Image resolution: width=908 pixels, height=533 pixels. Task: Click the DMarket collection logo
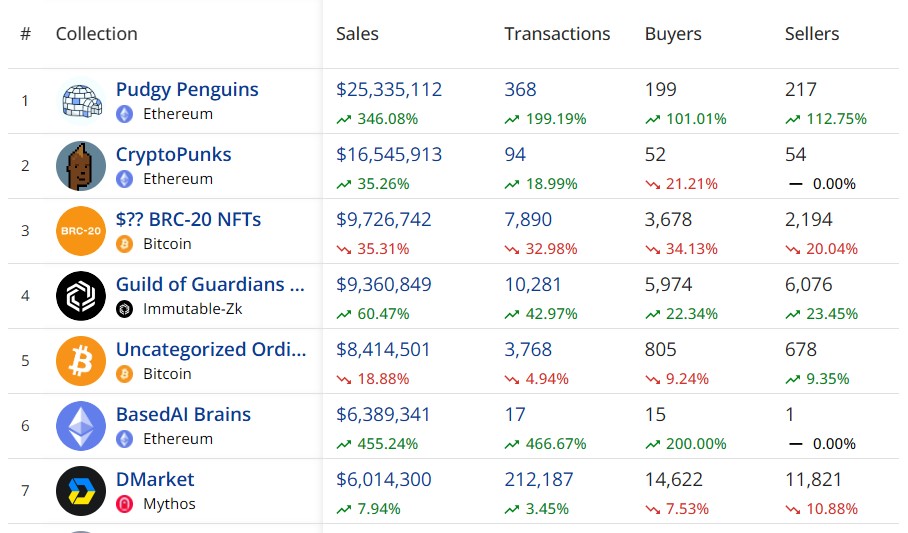pos(81,491)
